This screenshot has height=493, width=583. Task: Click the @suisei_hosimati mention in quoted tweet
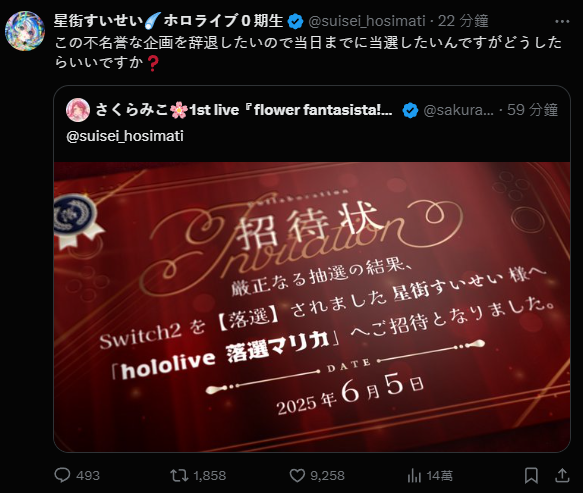pos(125,136)
